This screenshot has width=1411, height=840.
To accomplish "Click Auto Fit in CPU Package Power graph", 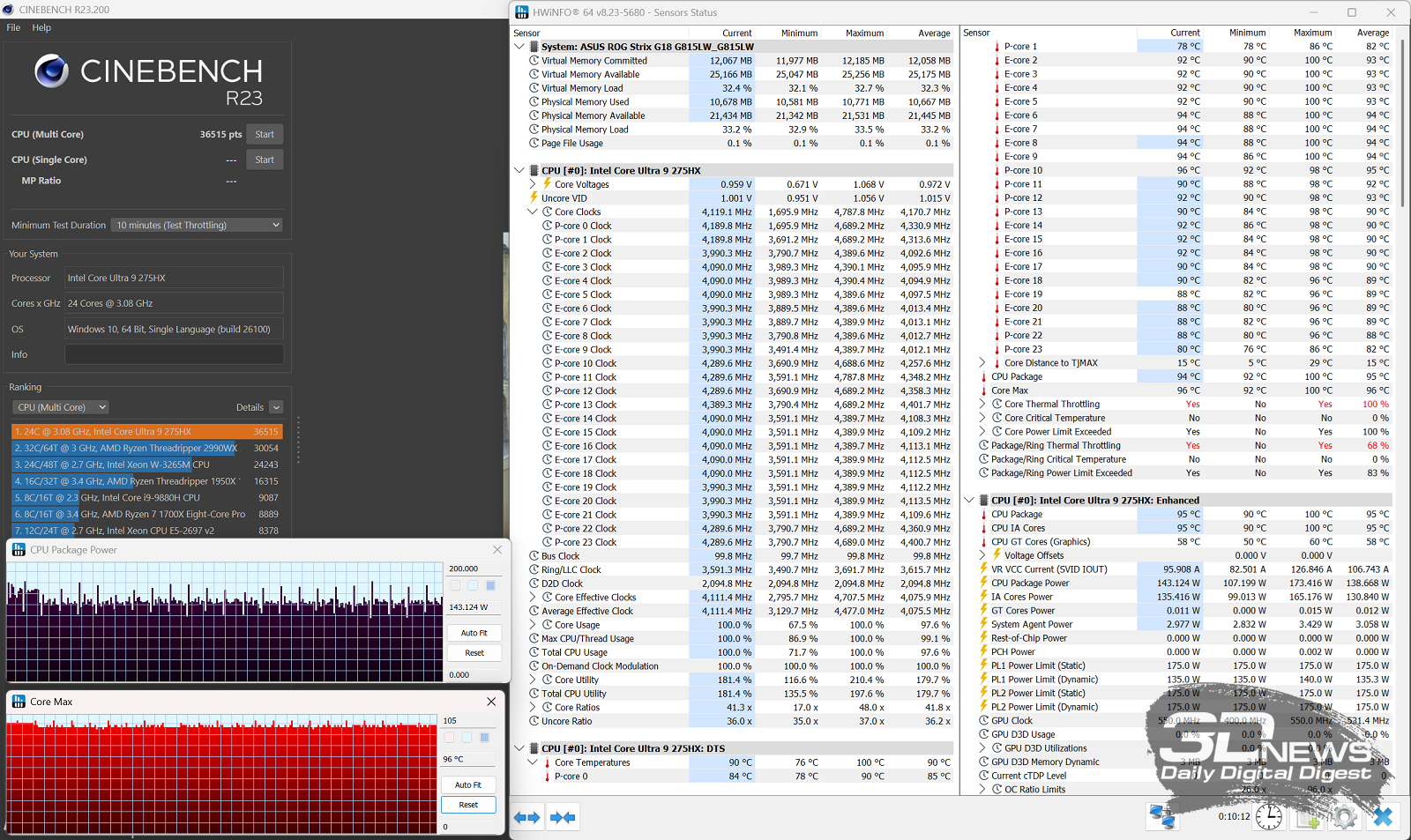I will [x=474, y=633].
